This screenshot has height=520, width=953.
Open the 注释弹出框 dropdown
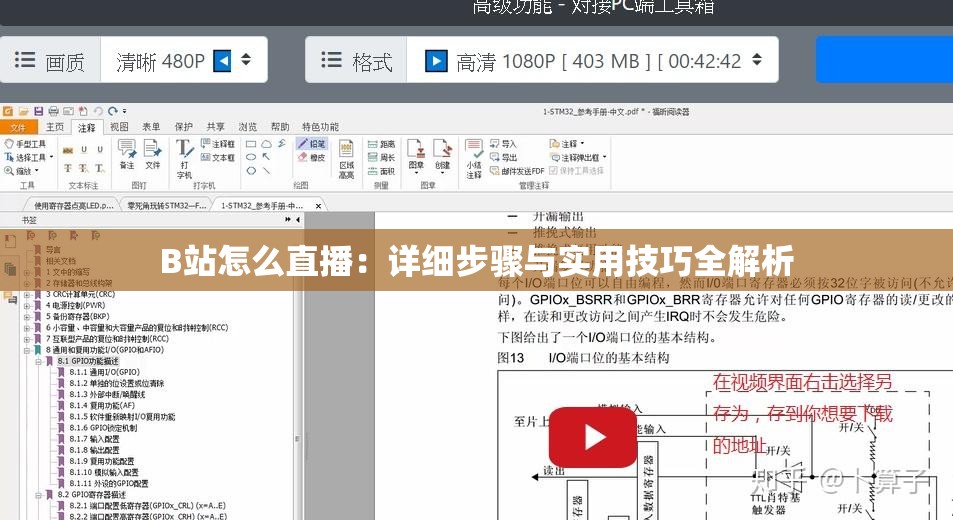(x=578, y=157)
